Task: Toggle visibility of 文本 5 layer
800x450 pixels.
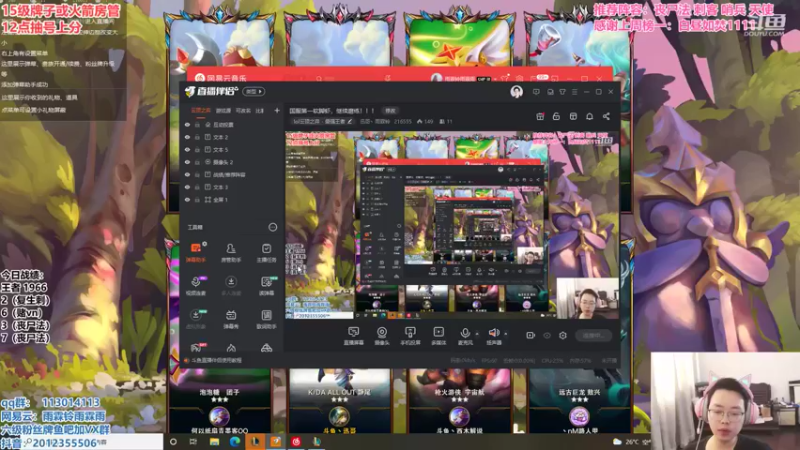Action: 187,149
